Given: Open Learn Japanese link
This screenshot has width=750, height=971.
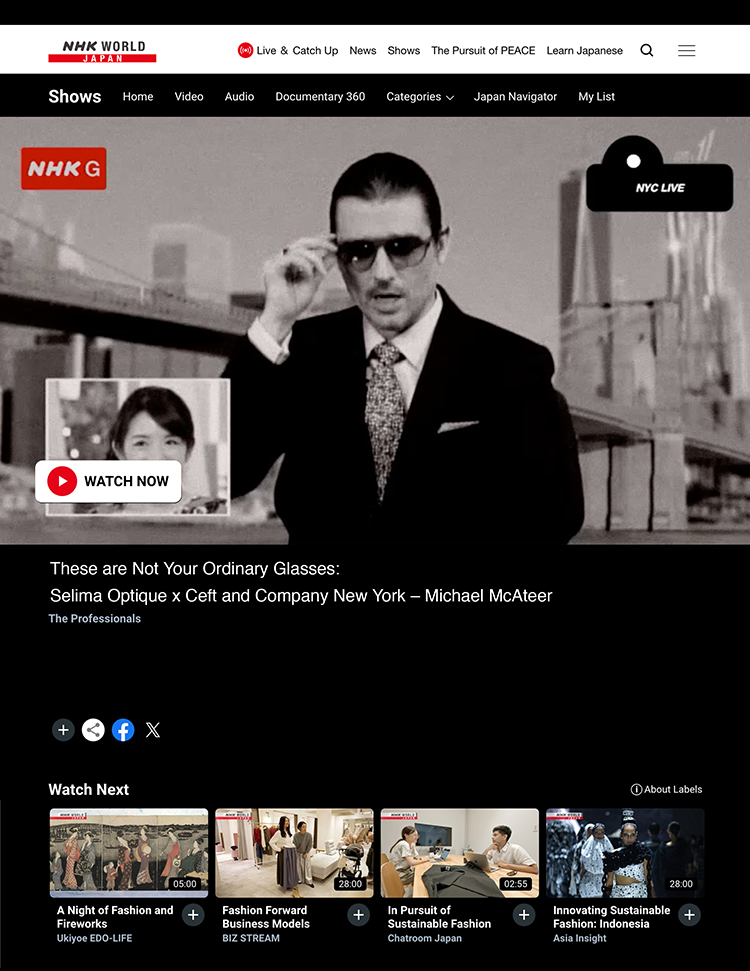Looking at the screenshot, I should click(584, 50).
